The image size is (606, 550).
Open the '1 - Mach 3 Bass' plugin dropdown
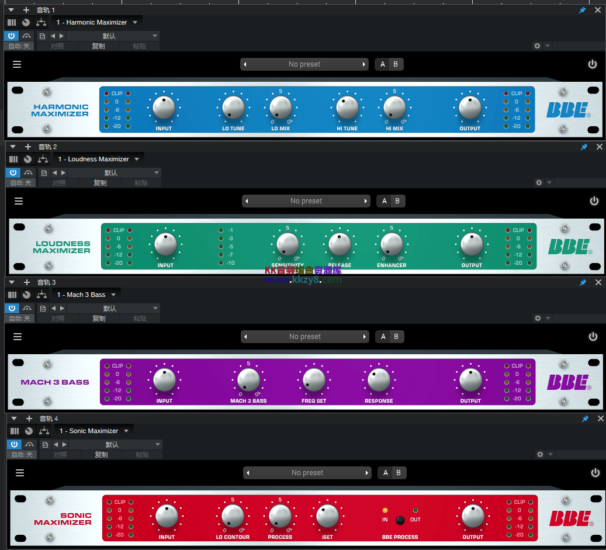[86, 295]
